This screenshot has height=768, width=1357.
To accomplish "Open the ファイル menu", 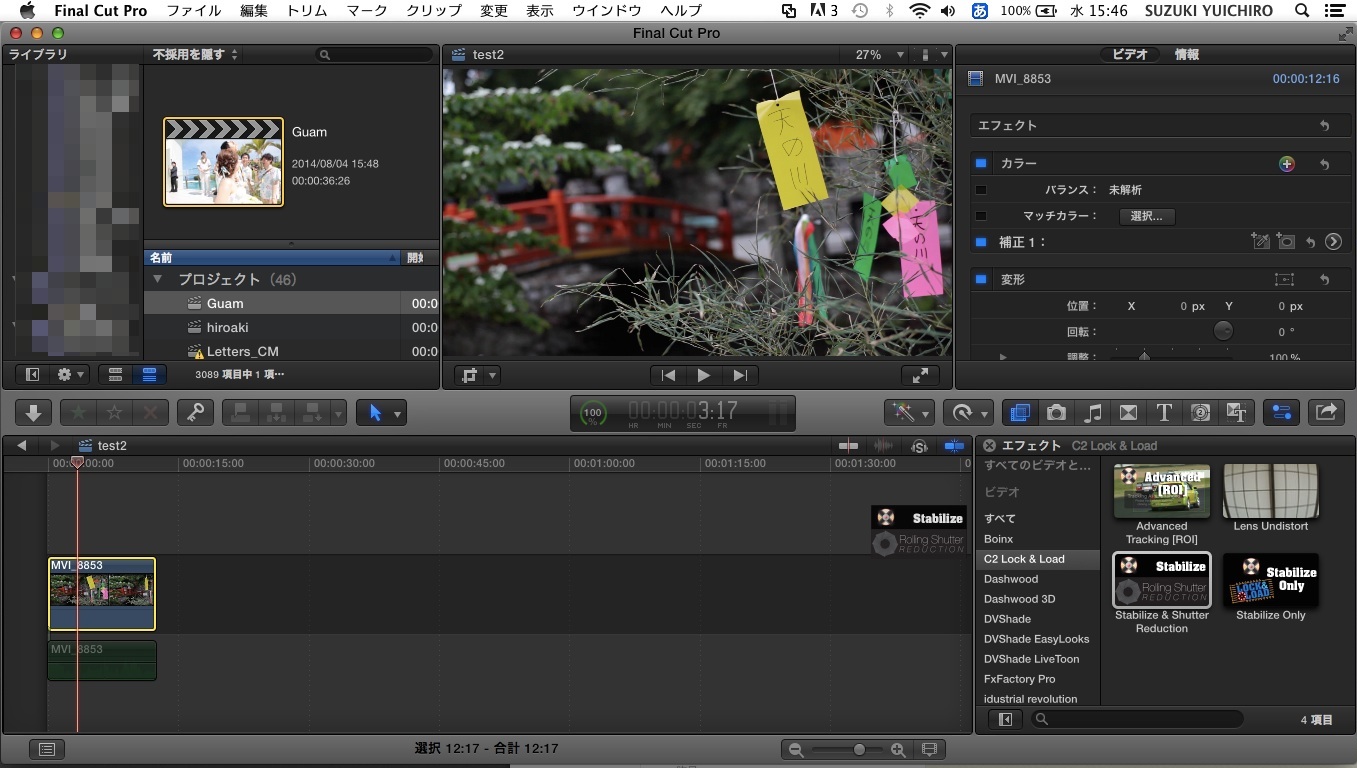I will pos(194,10).
